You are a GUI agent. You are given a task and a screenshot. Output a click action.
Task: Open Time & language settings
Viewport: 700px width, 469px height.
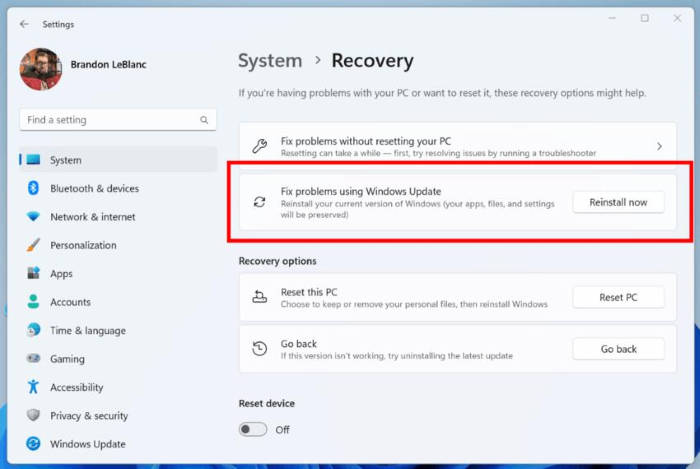[88, 331]
